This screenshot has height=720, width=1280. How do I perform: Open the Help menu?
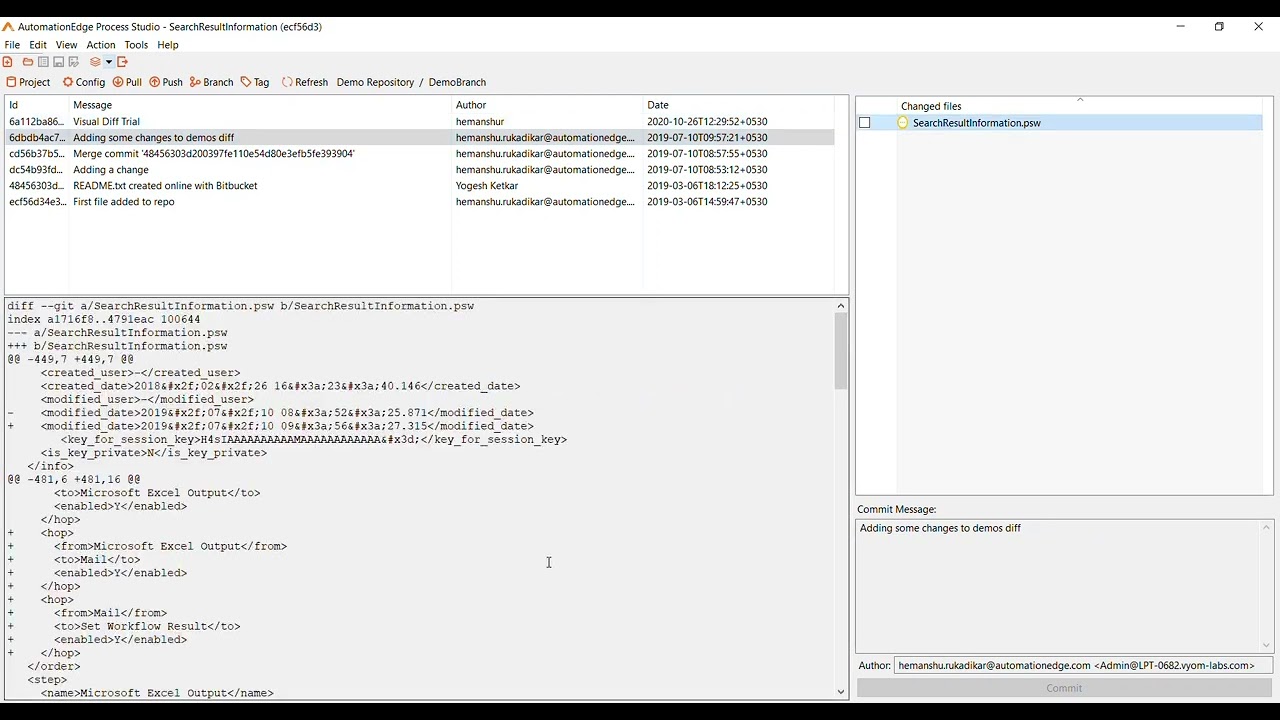(x=168, y=45)
